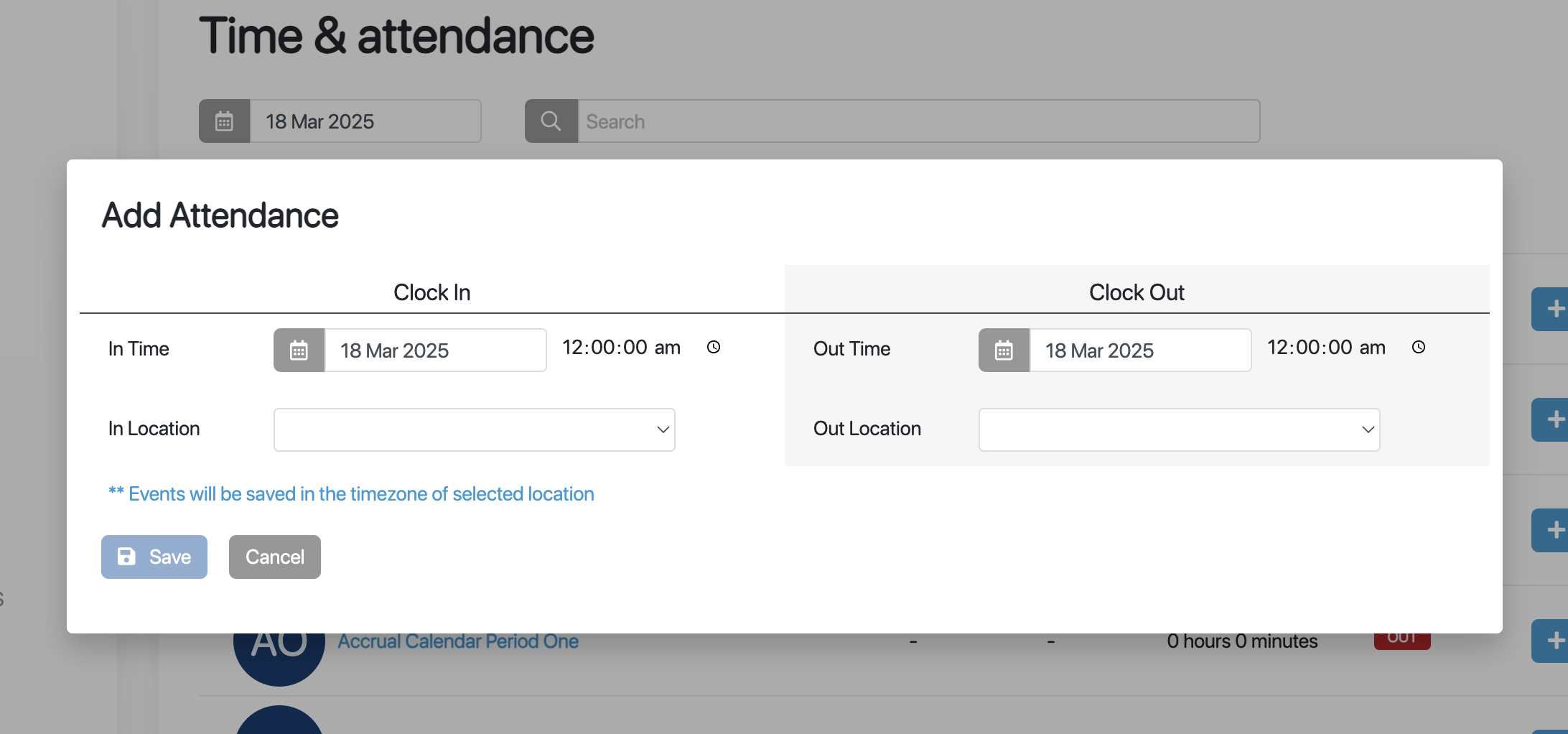Open the calendar icon beside In Time date
Image resolution: width=1568 pixels, height=734 pixels.
[x=299, y=350]
